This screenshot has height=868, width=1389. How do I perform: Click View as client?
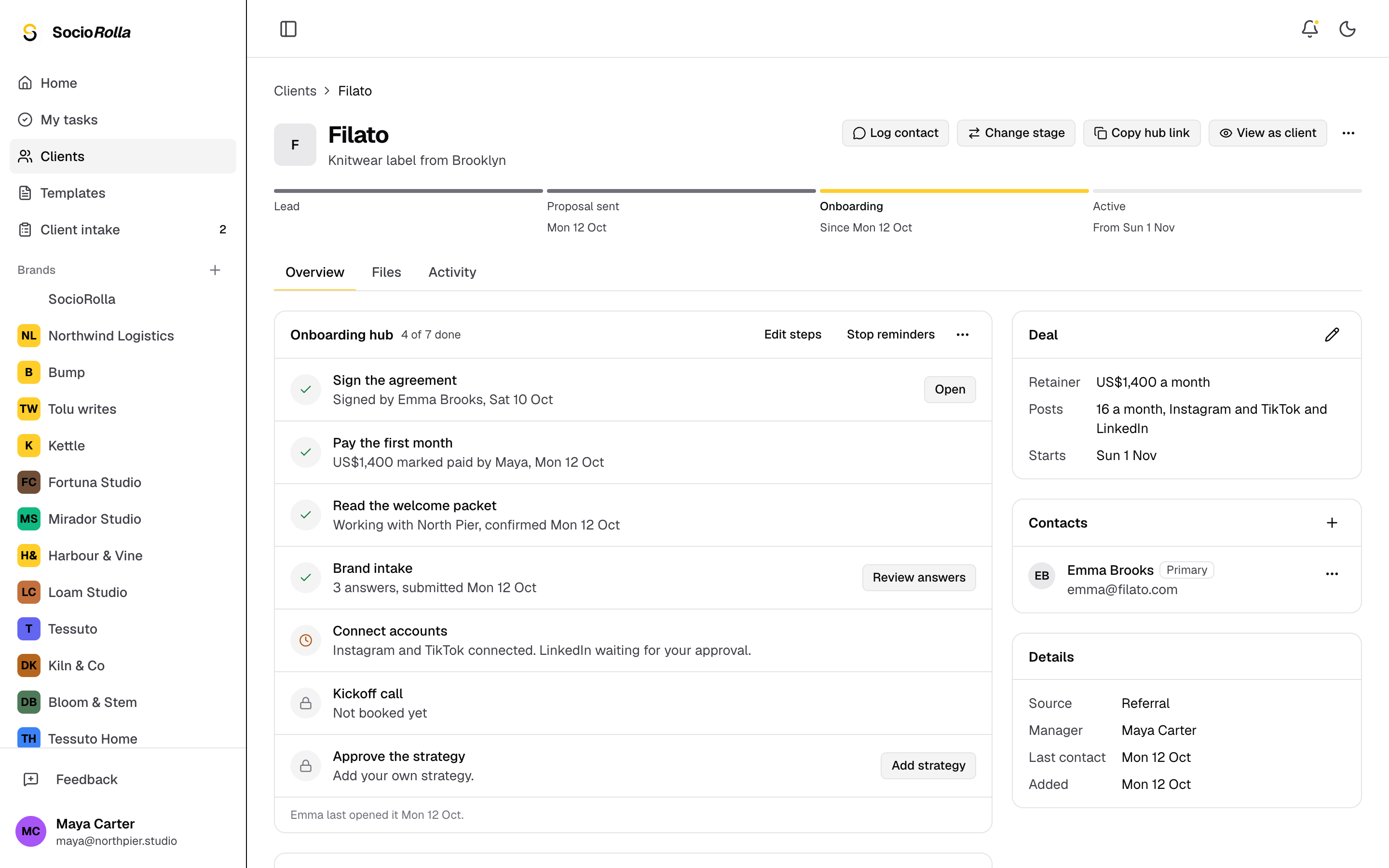tap(1267, 133)
